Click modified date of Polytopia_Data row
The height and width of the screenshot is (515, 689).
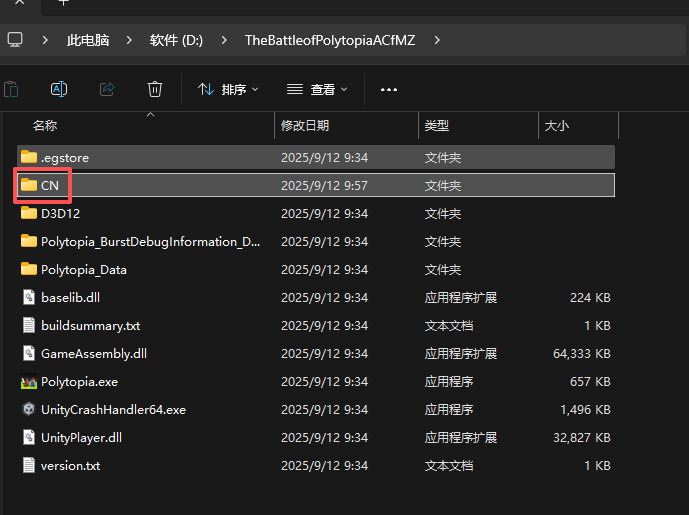[324, 270]
